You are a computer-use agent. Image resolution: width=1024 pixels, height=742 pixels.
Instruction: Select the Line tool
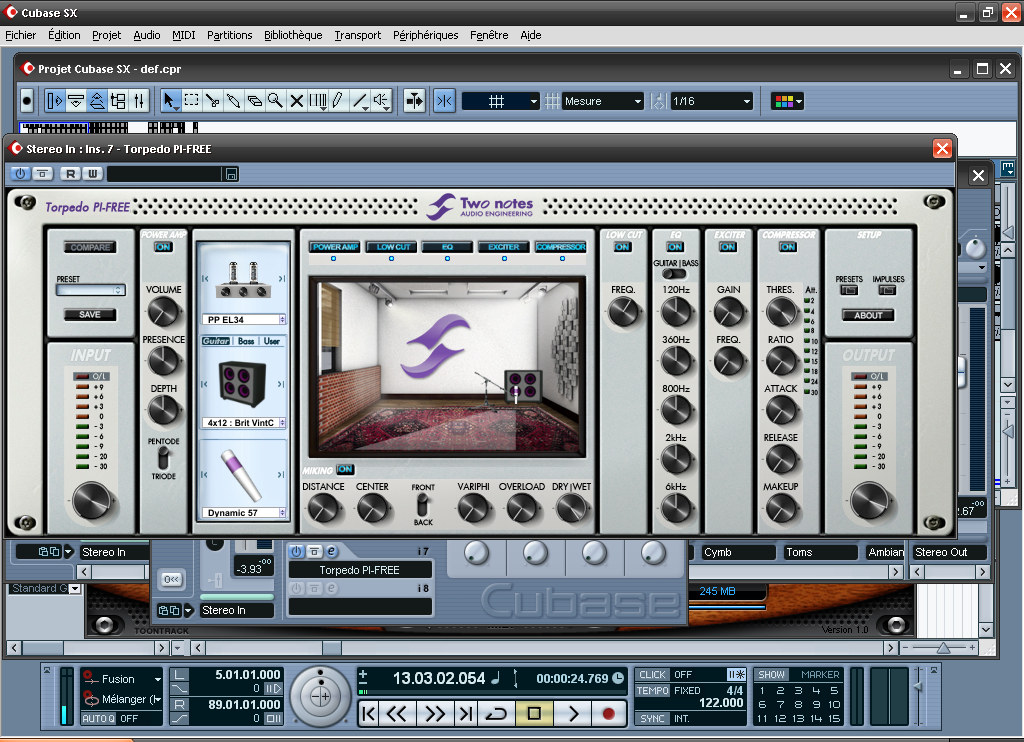(360, 101)
